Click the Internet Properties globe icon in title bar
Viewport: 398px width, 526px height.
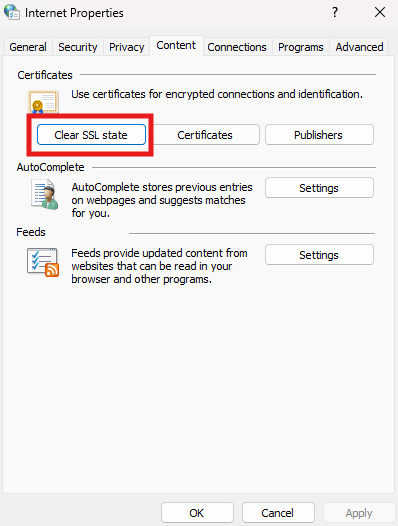point(11,12)
